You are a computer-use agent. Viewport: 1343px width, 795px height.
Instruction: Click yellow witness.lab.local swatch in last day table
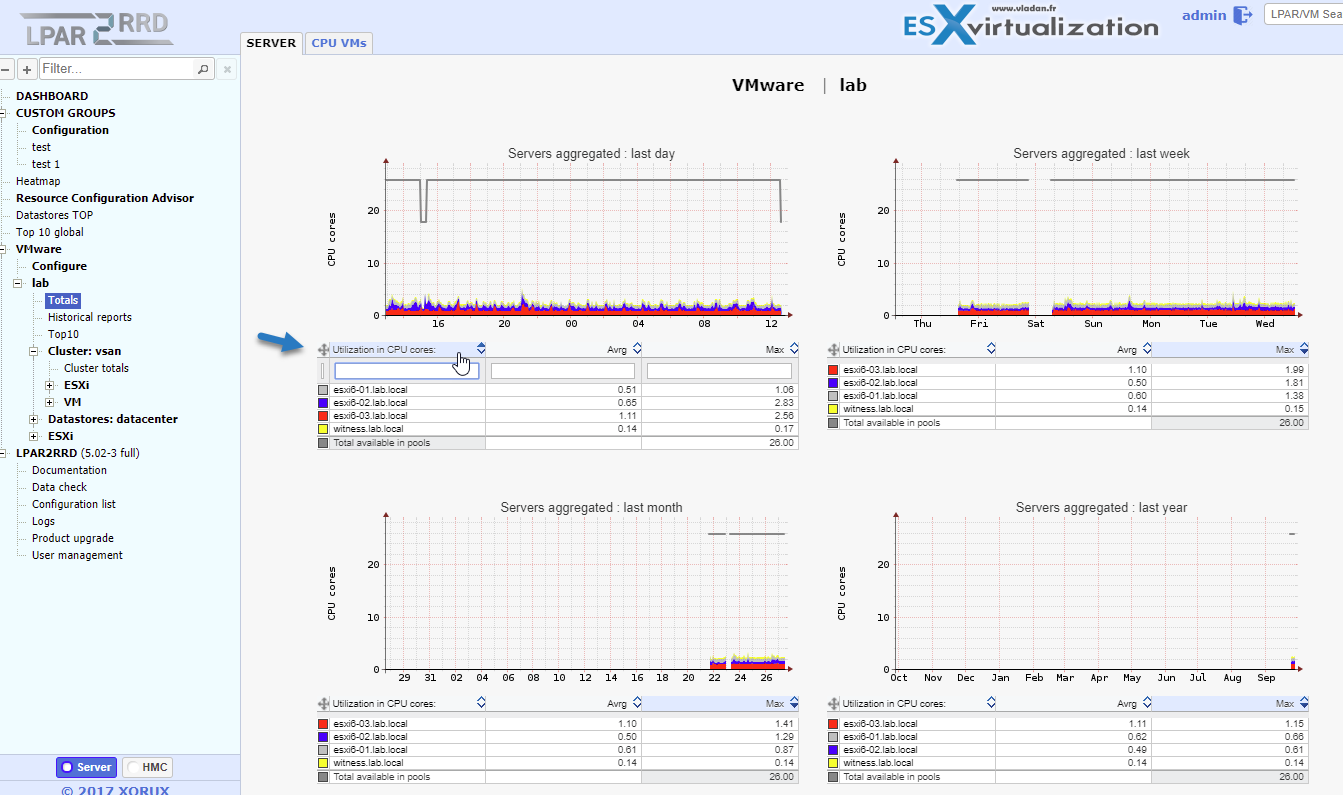click(323, 428)
